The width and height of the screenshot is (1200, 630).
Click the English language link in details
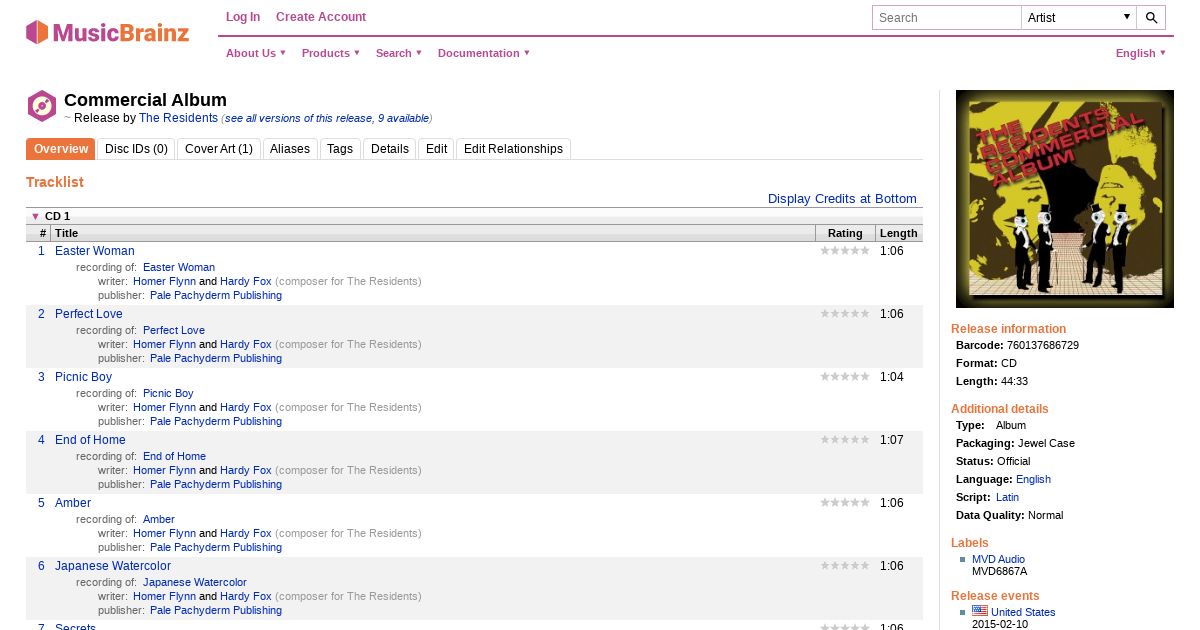pos(1033,479)
